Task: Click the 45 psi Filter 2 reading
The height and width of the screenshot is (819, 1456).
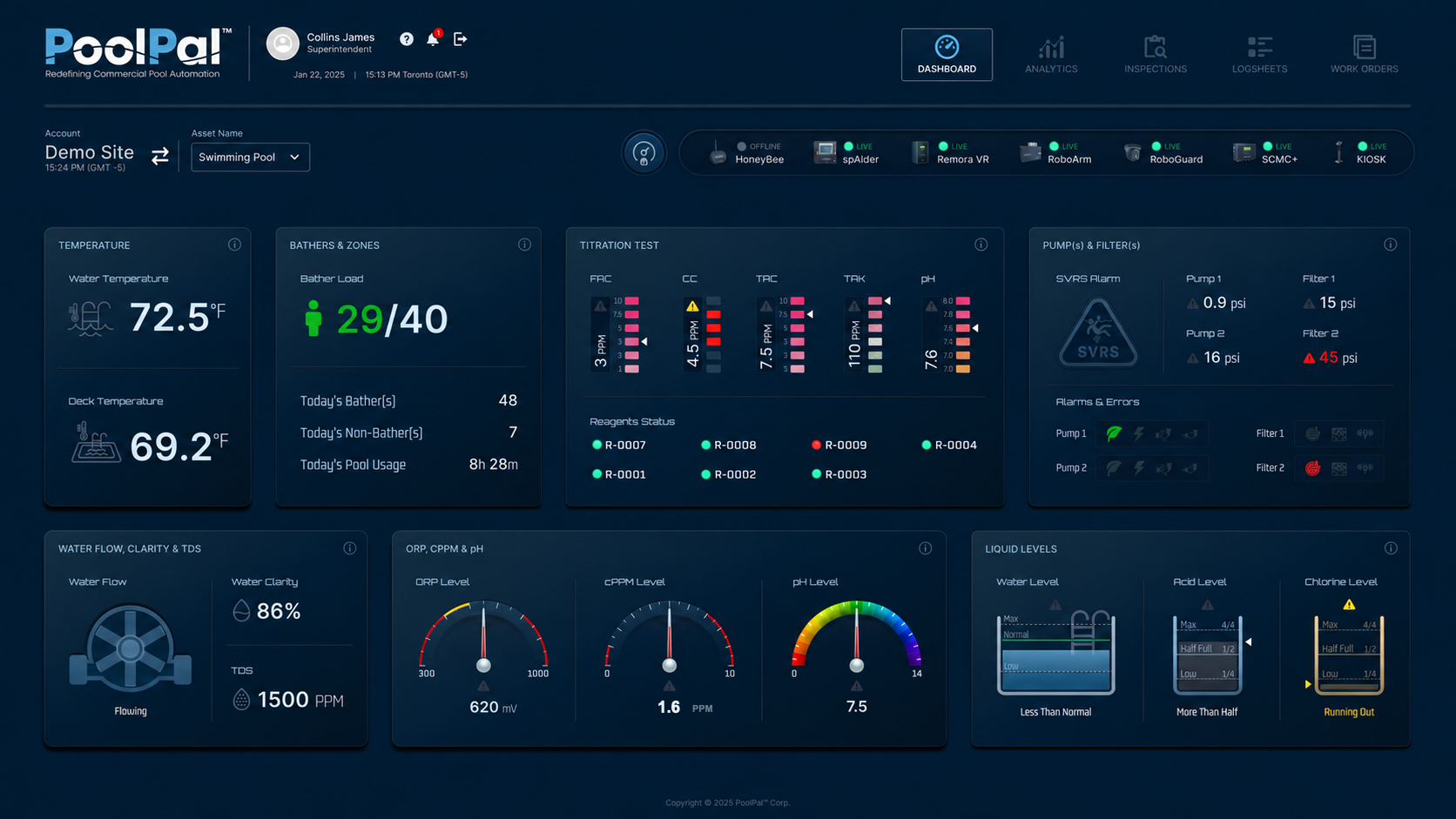Action: tap(1338, 358)
